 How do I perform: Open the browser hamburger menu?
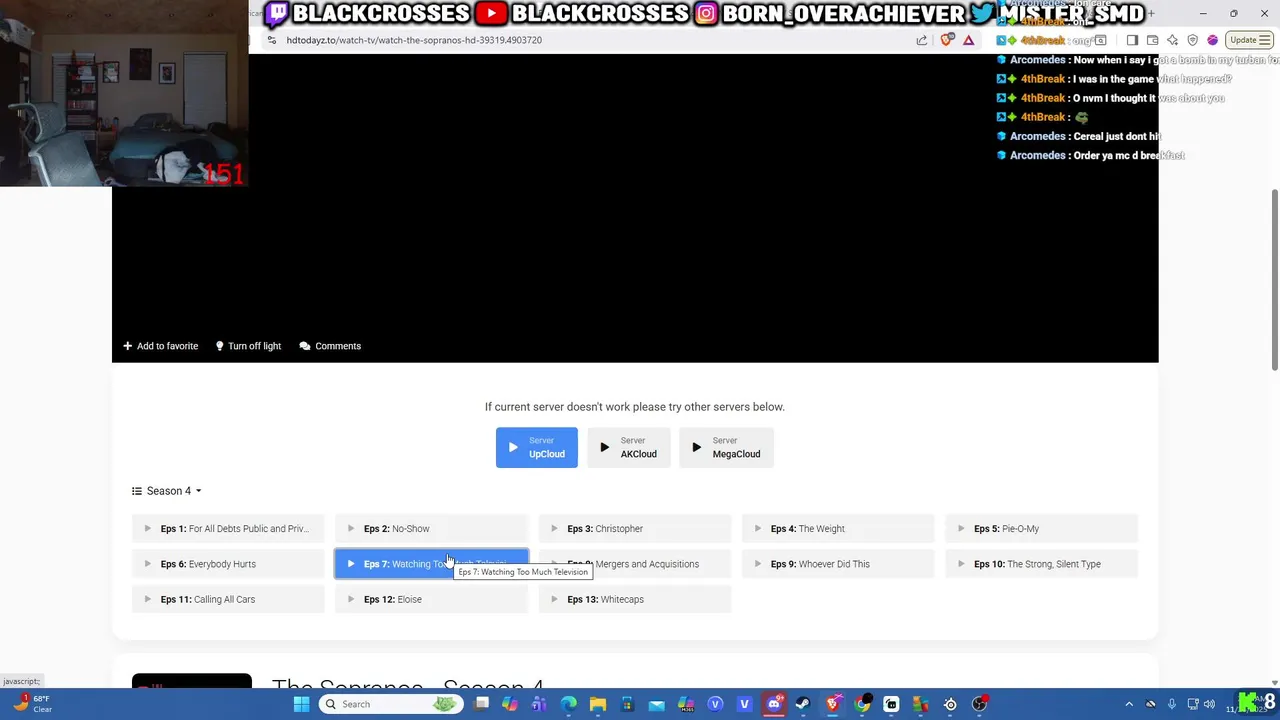[1264, 40]
